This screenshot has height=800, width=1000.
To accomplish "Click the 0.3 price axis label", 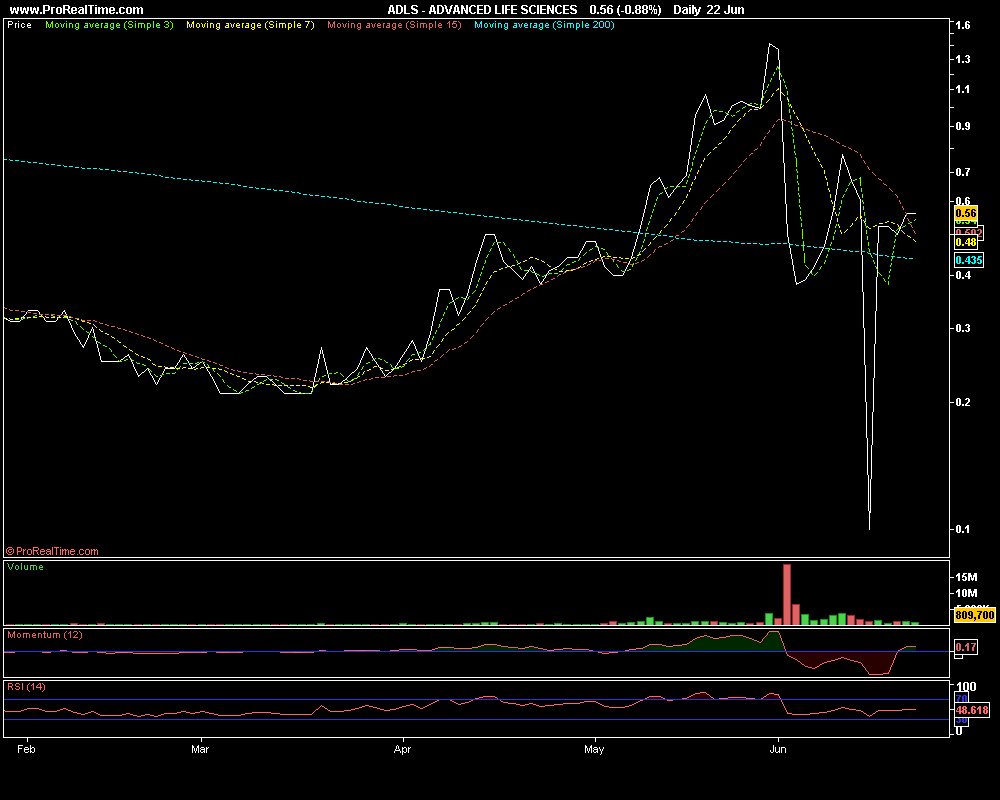I will point(963,329).
